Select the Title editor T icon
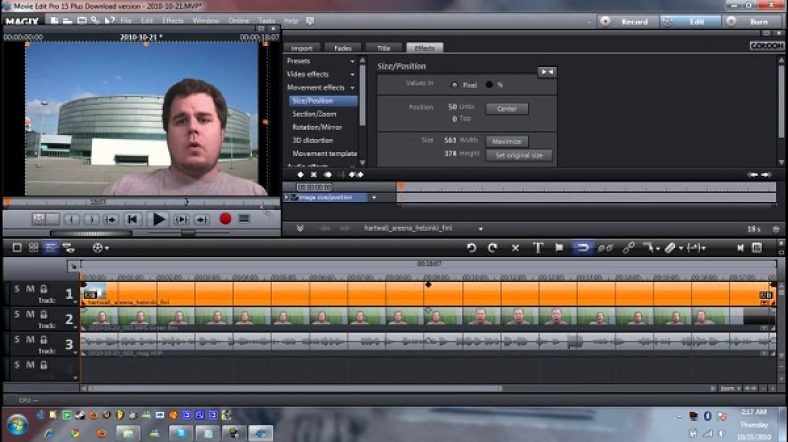 [537, 247]
